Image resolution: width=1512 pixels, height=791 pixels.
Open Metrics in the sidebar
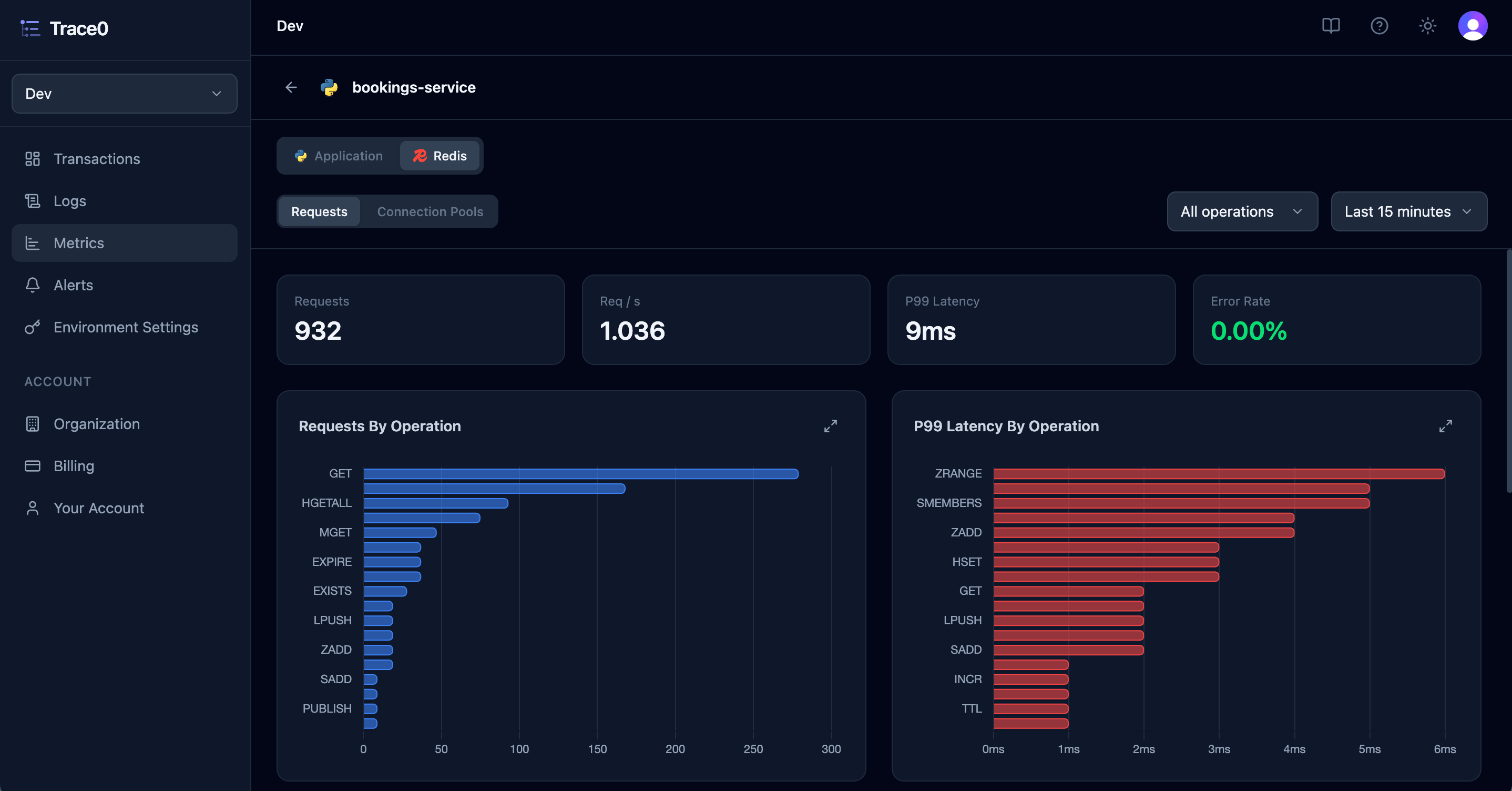(x=125, y=243)
